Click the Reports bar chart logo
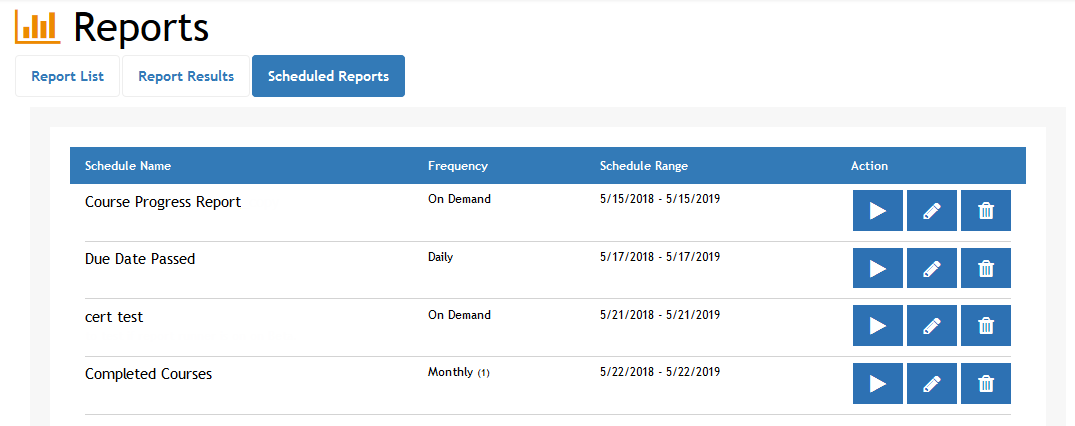 click(x=37, y=27)
